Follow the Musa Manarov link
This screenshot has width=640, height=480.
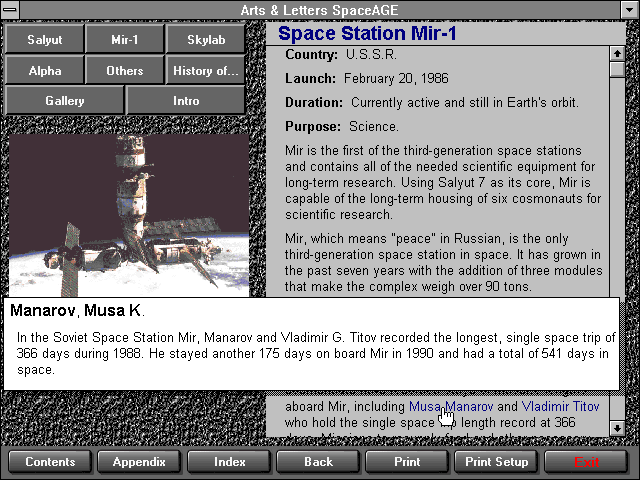pyautogui.click(x=451, y=406)
